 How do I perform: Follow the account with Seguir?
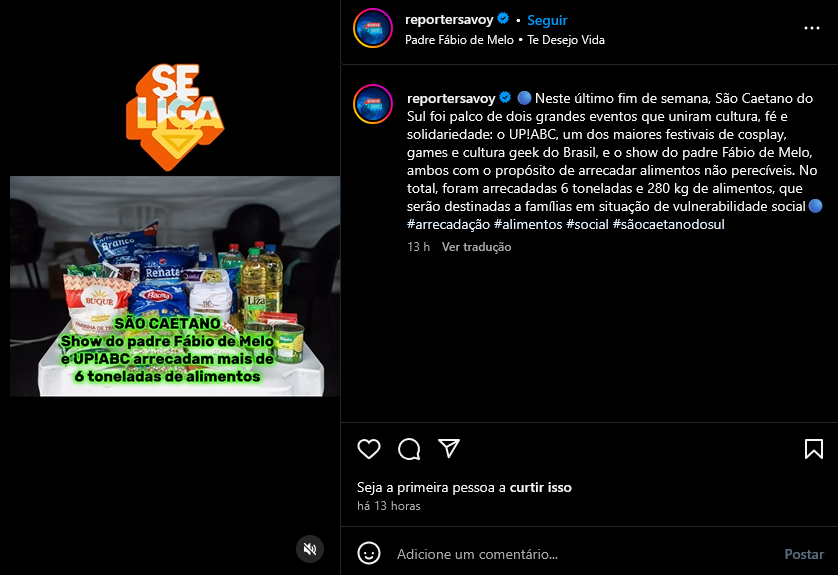pos(547,20)
